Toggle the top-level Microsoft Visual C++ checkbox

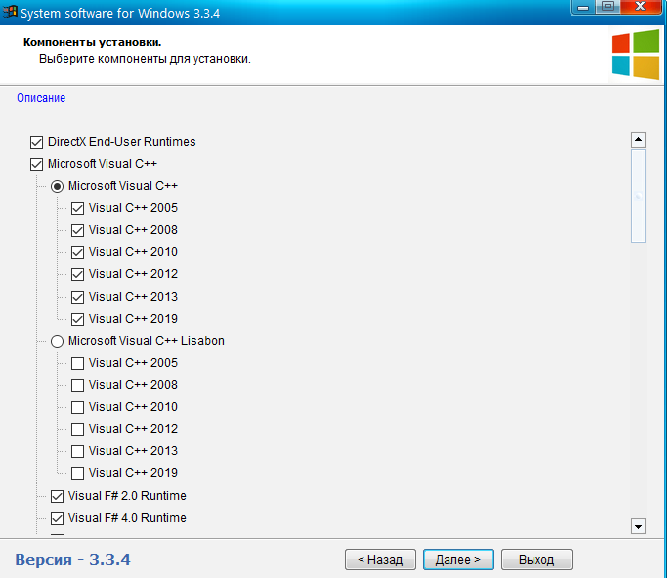pos(37,164)
